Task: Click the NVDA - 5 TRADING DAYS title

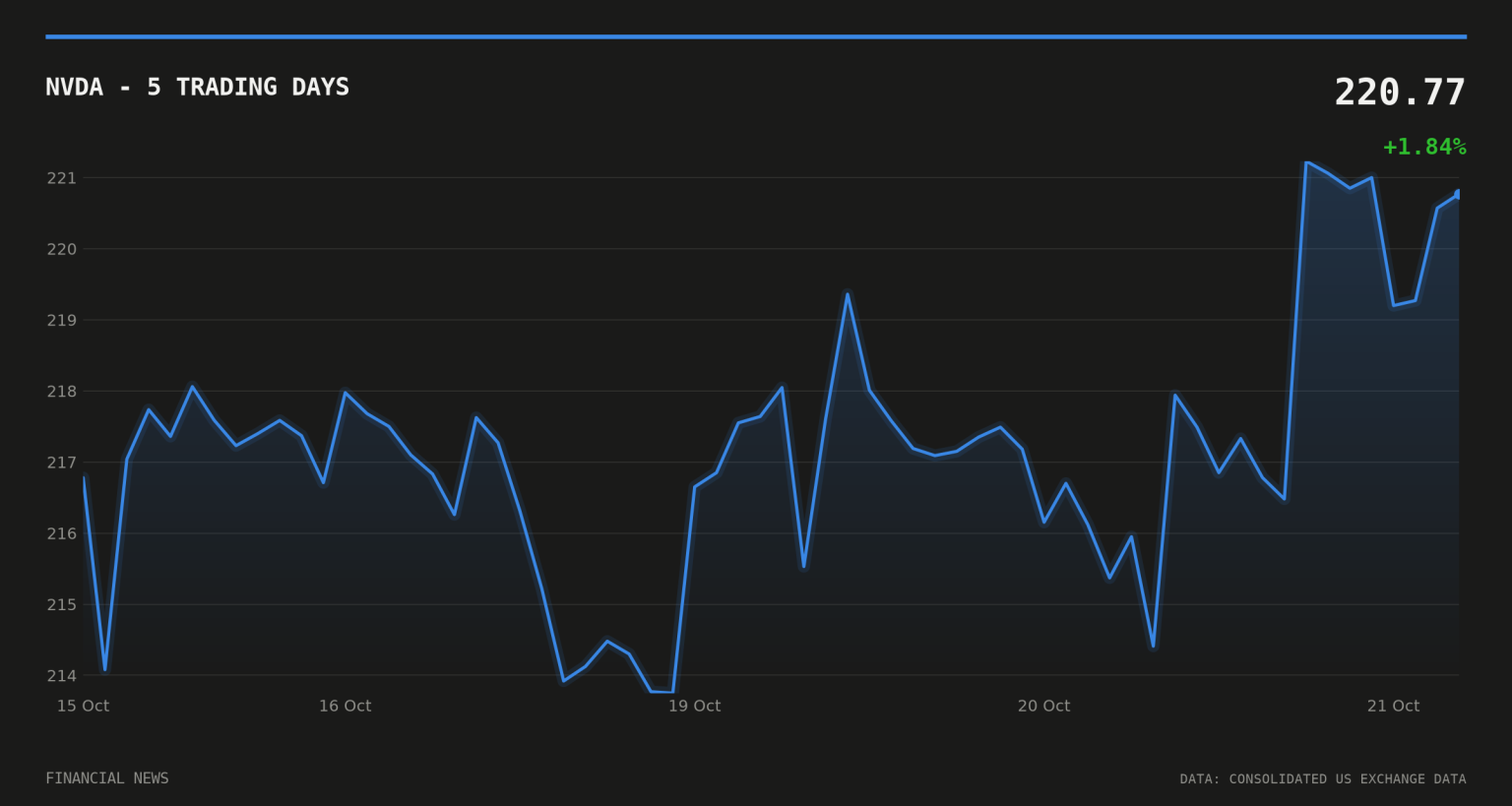Action: (197, 87)
